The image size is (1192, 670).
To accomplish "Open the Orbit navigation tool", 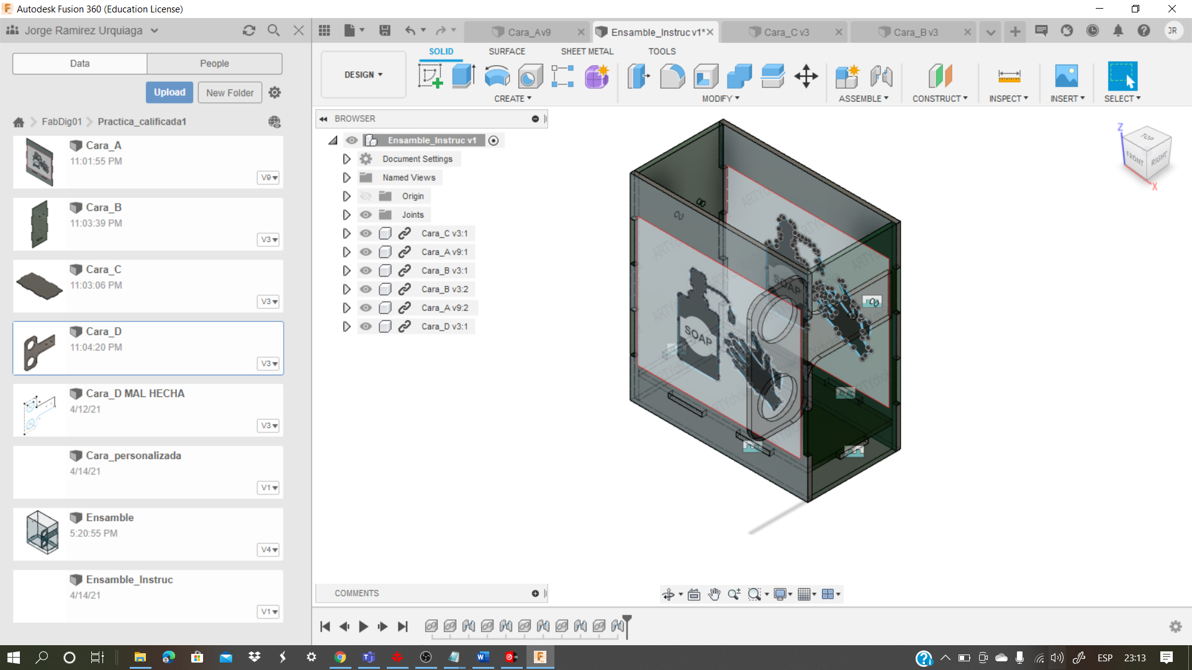I will (x=668, y=594).
